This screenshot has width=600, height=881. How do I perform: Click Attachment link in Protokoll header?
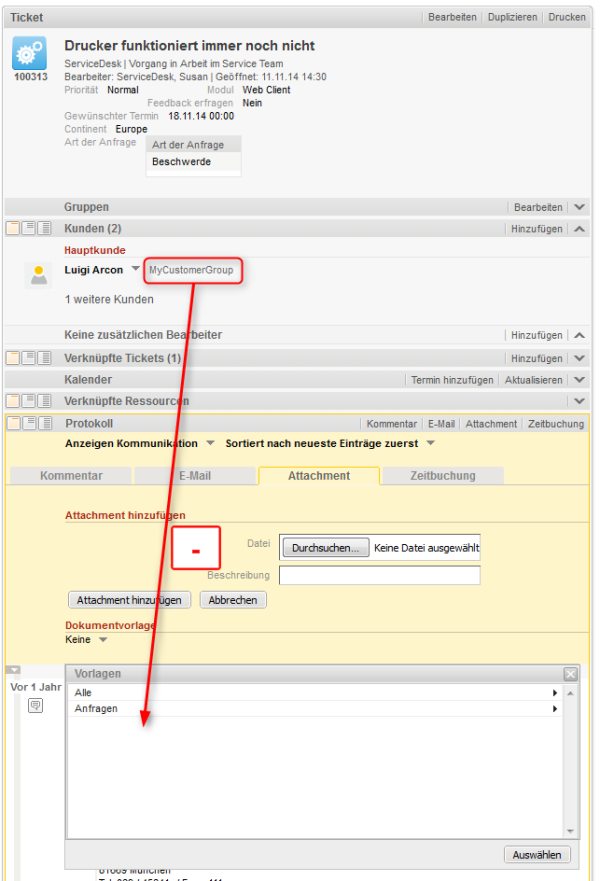tap(491, 424)
